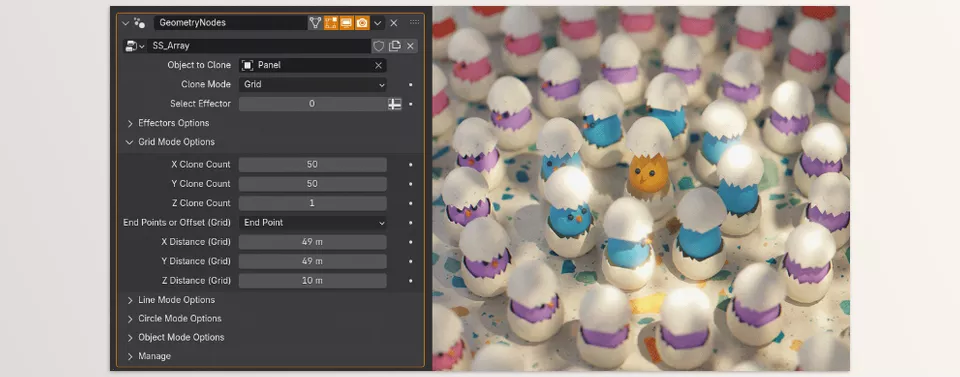The width and height of the screenshot is (960, 377).
Task: Click the Select Effector value field
Action: [312, 104]
